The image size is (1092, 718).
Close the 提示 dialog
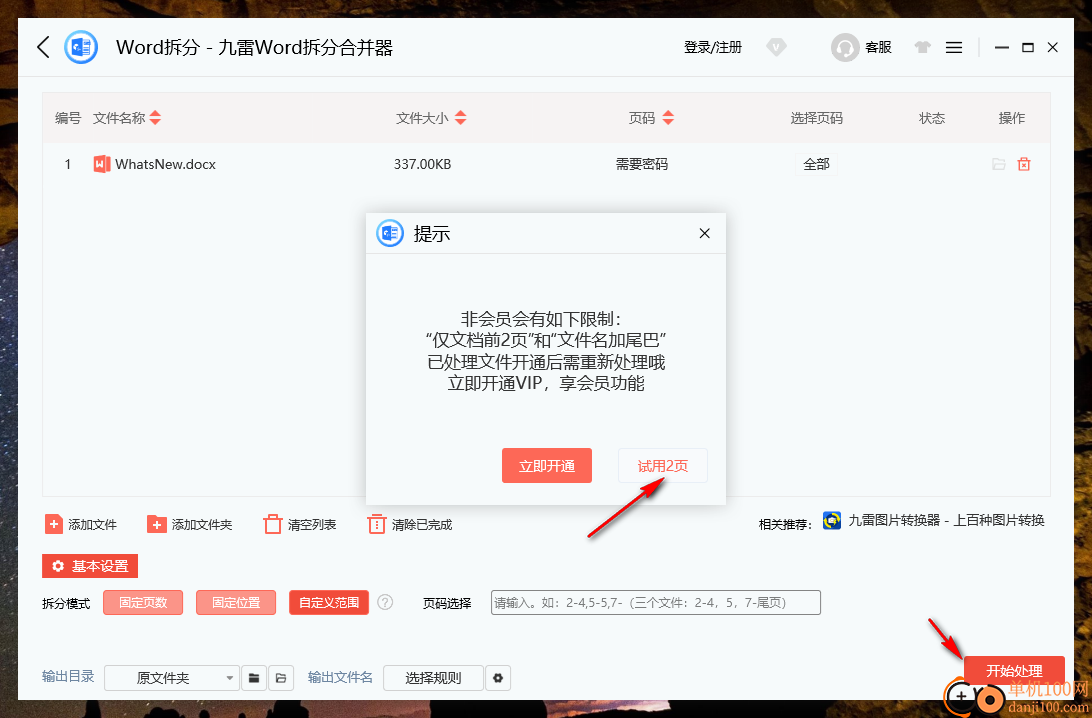click(704, 233)
